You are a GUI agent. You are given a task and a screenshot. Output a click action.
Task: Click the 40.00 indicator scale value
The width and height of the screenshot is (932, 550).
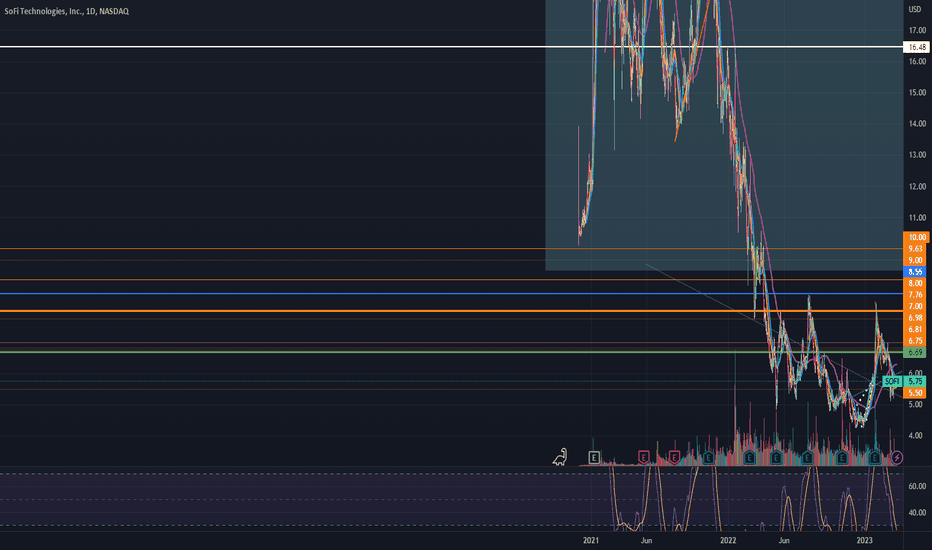tap(917, 513)
